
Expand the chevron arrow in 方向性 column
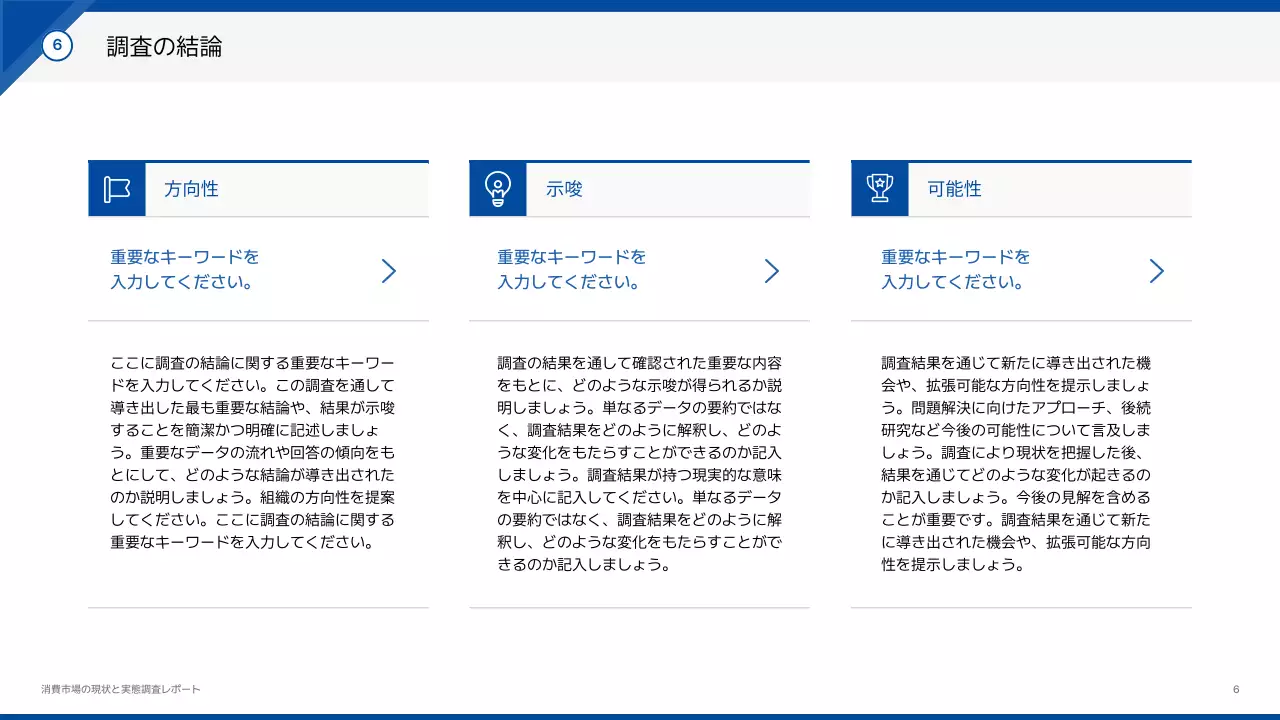(389, 271)
